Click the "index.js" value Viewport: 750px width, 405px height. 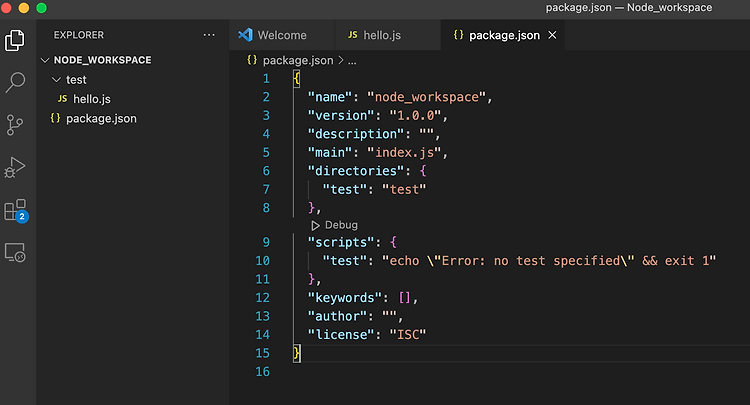tap(404, 153)
